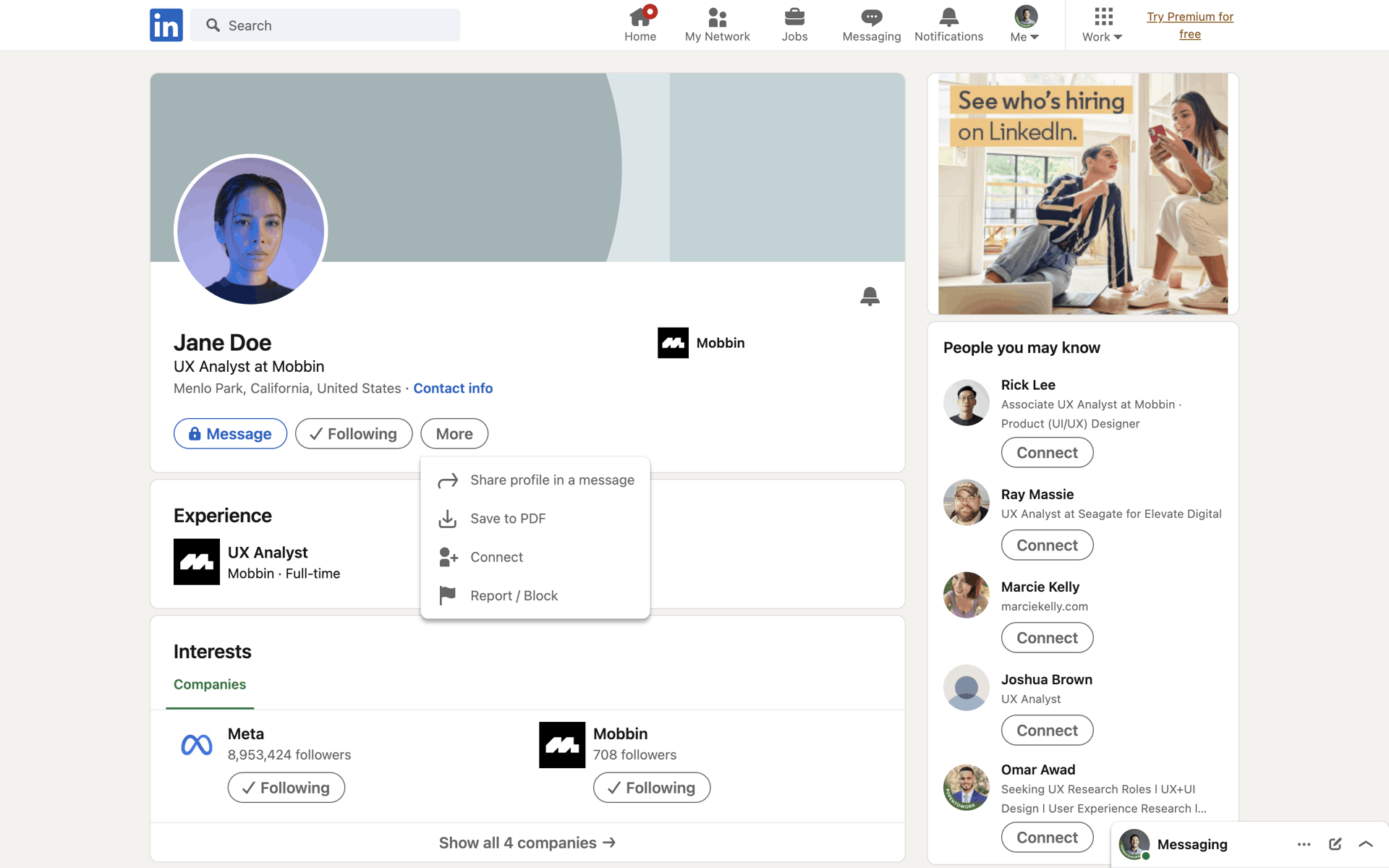Click the Message button
This screenshot has width=1389, height=868.
(230, 434)
